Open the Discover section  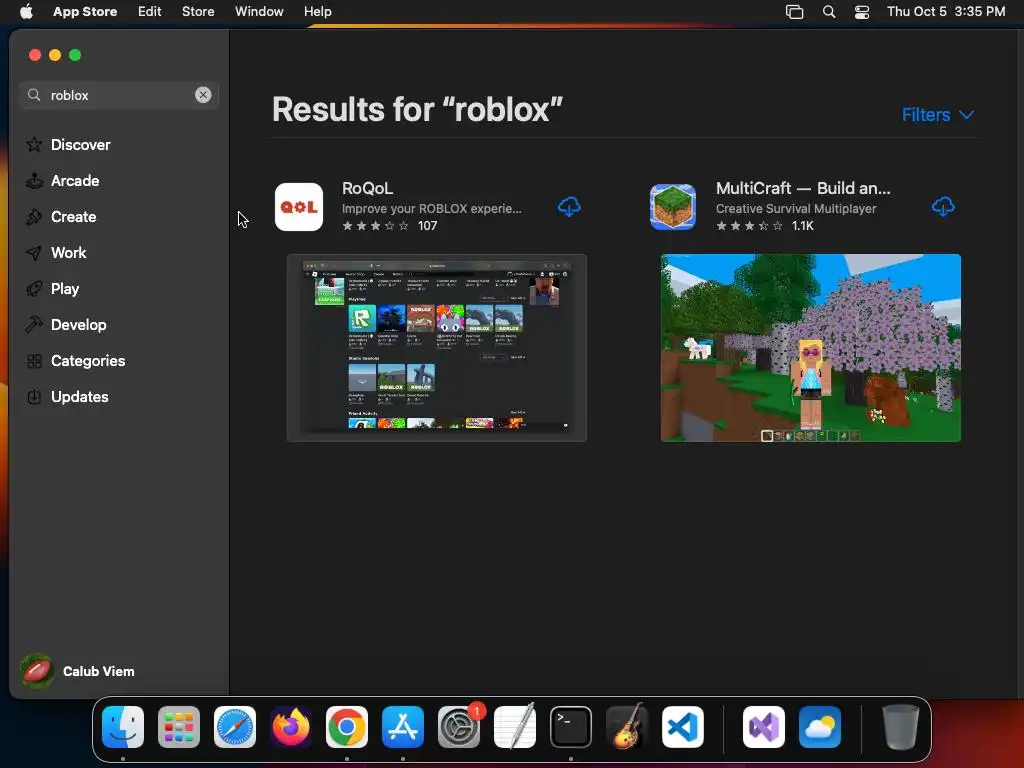pos(80,144)
